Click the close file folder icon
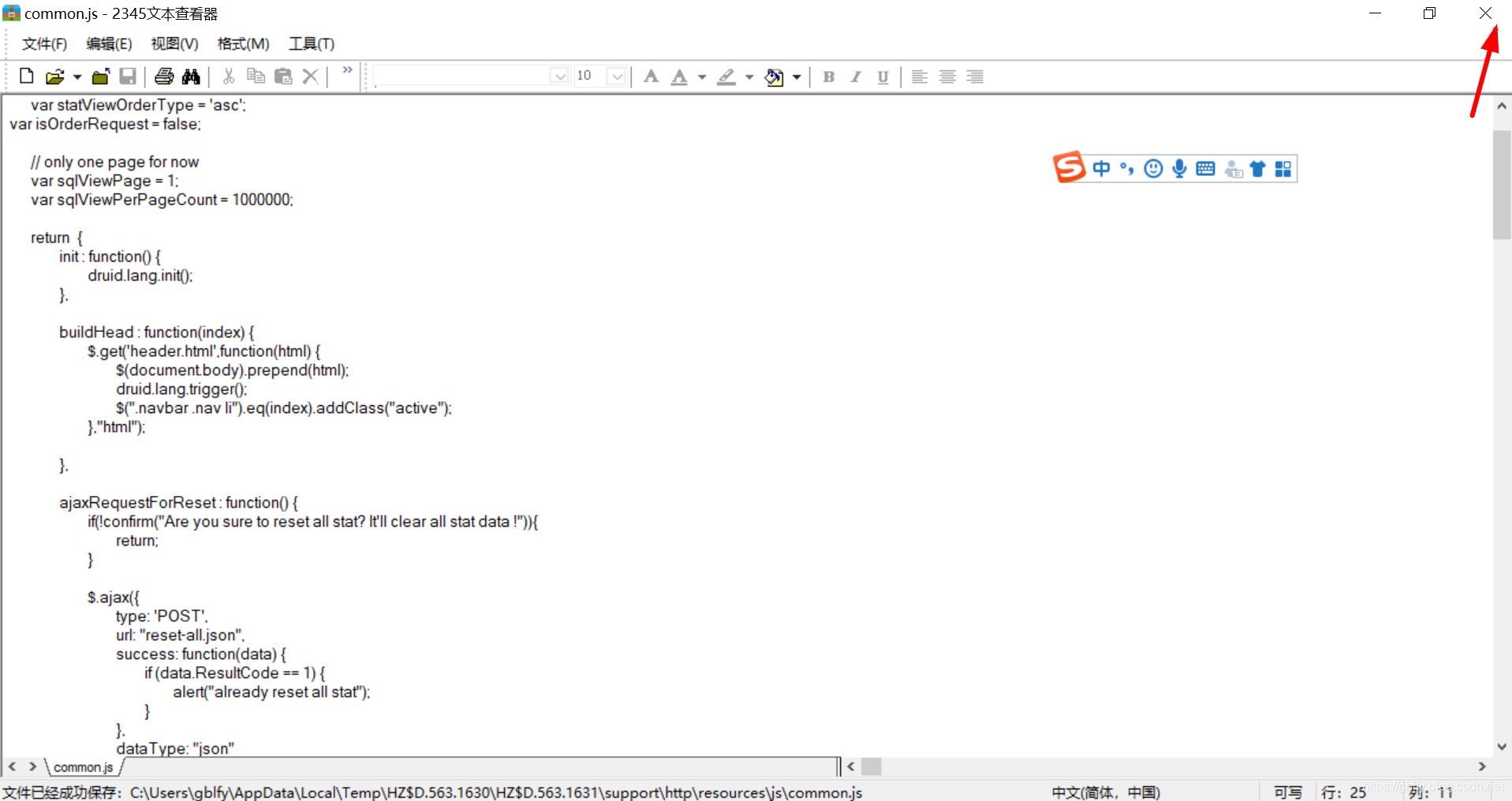This screenshot has width=1512, height=801. coord(100,76)
